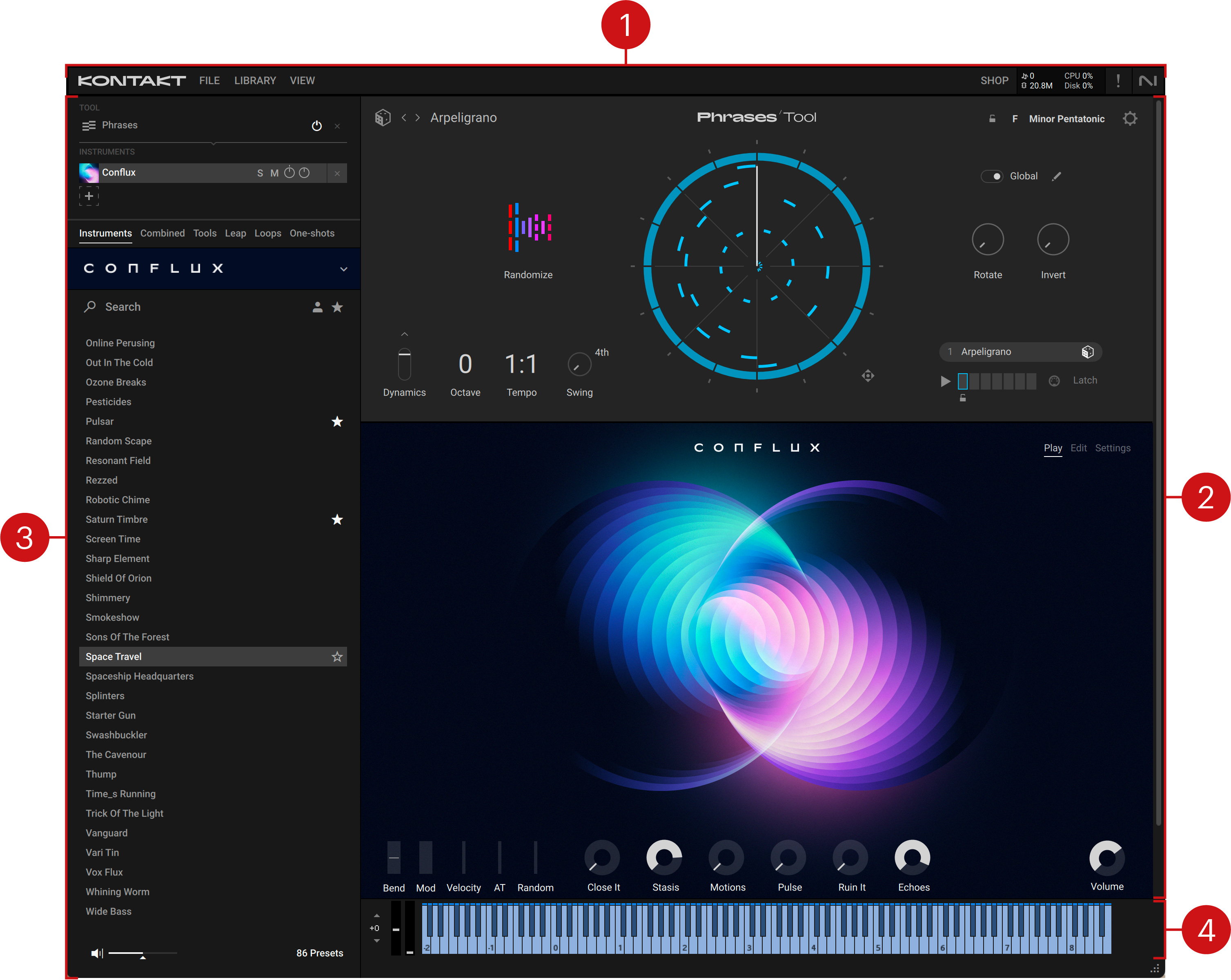This screenshot has height=980, width=1231.
Task: Open the Minor Pentatonic scale selector
Action: [1066, 119]
